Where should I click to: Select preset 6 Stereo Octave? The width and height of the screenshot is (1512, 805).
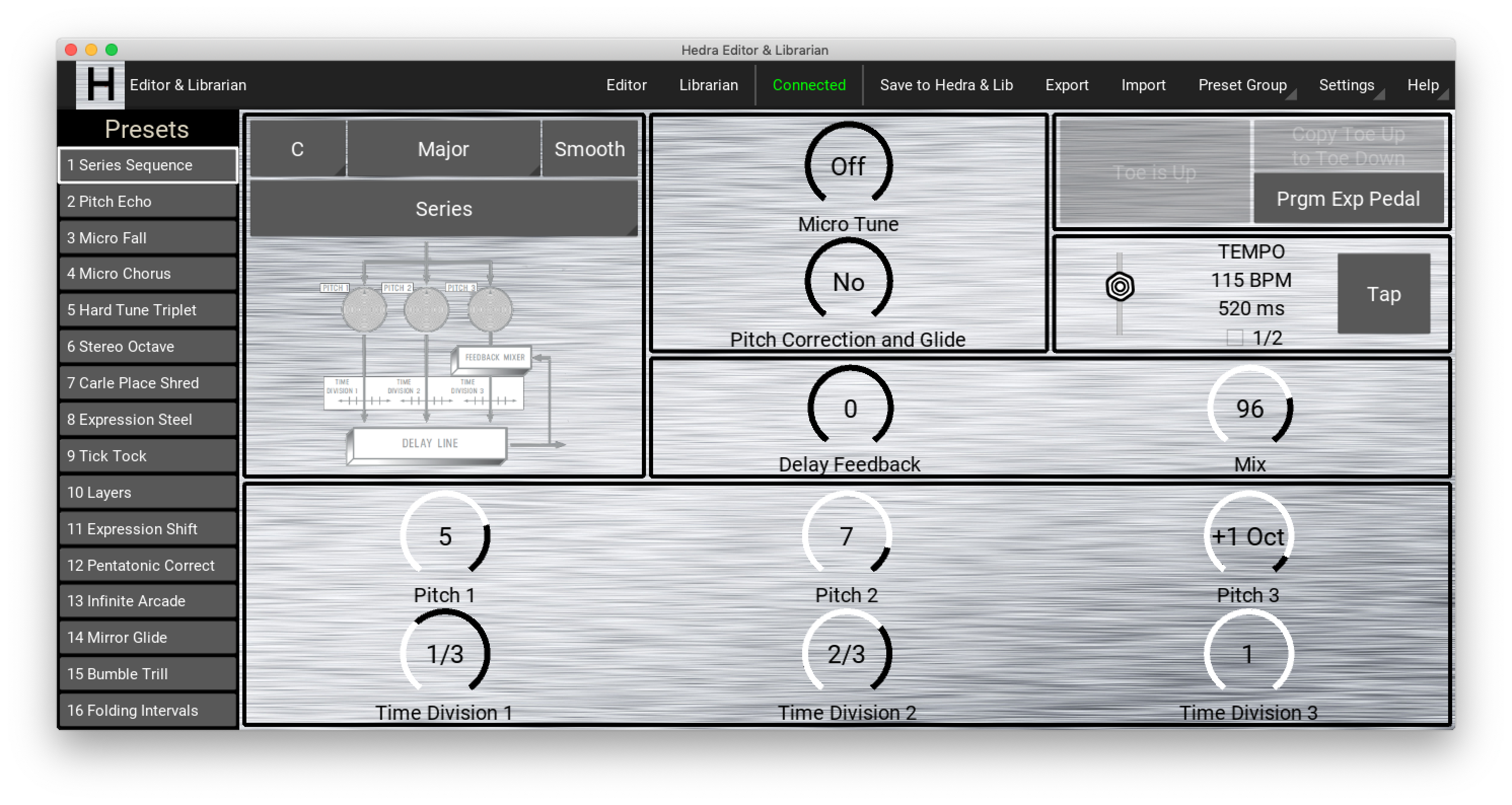(148, 346)
